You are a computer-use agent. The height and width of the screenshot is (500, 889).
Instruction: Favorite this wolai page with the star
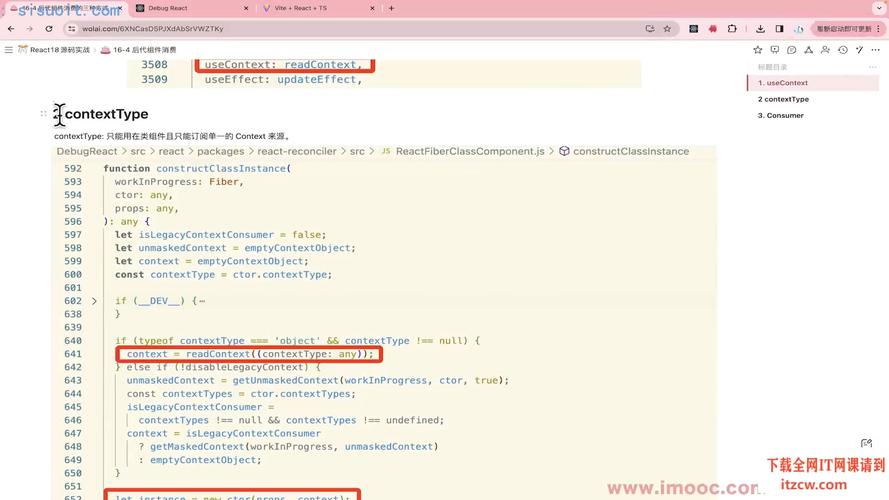[x=757, y=50]
